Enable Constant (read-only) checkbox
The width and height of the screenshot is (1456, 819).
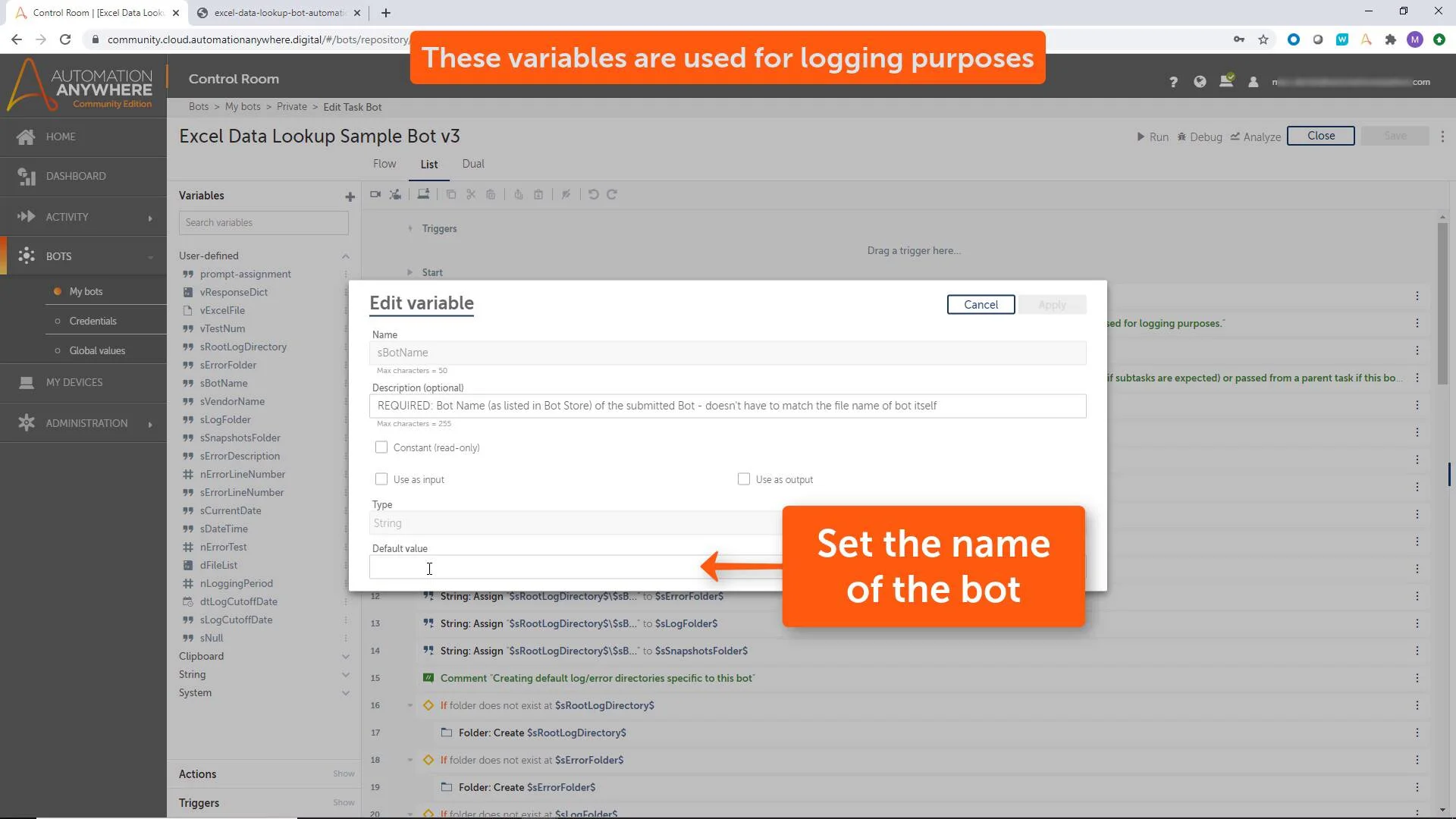coord(381,447)
